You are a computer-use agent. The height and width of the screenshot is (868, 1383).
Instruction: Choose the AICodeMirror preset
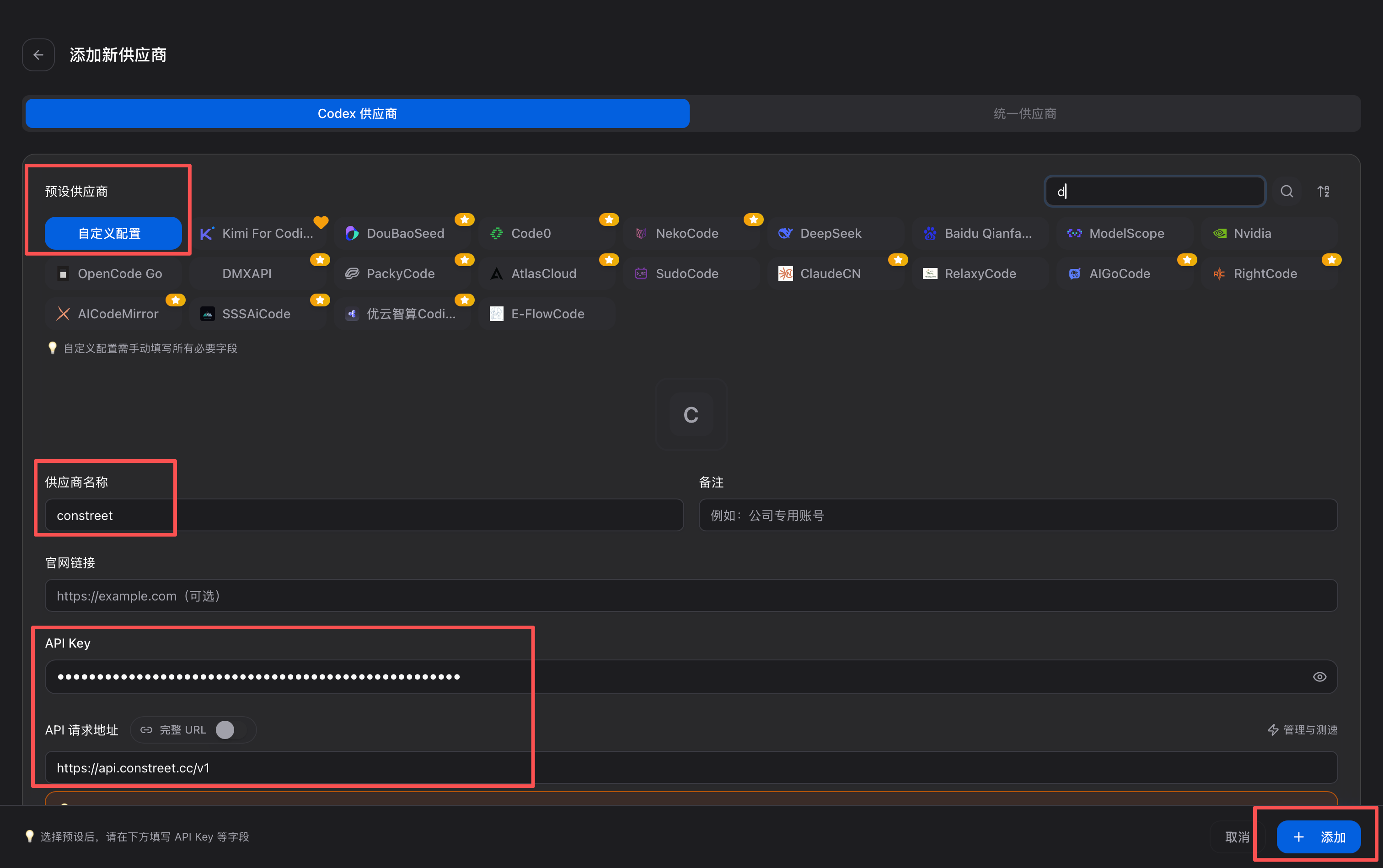click(113, 313)
